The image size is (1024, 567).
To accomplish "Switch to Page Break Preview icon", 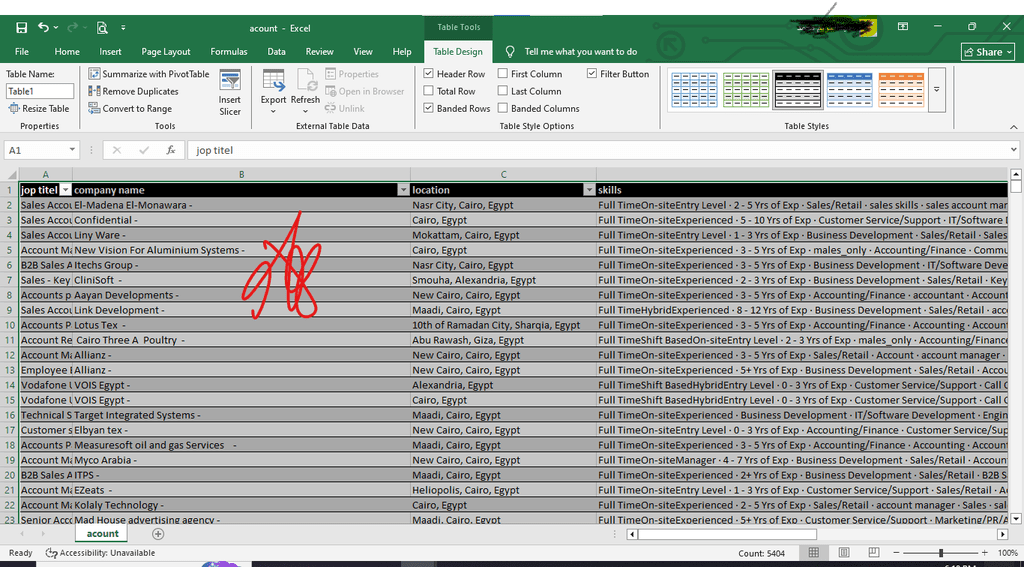I will pyautogui.click(x=874, y=553).
